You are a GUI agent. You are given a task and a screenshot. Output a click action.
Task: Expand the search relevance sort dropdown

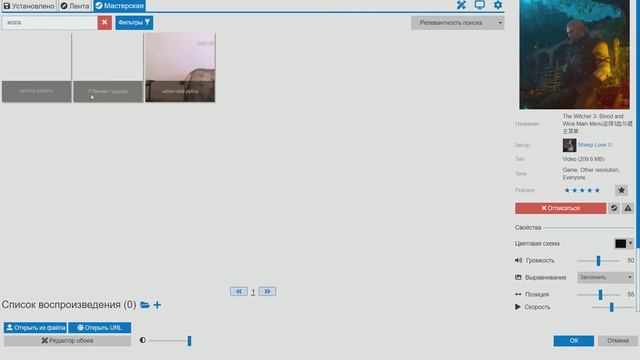pyautogui.click(x=458, y=23)
